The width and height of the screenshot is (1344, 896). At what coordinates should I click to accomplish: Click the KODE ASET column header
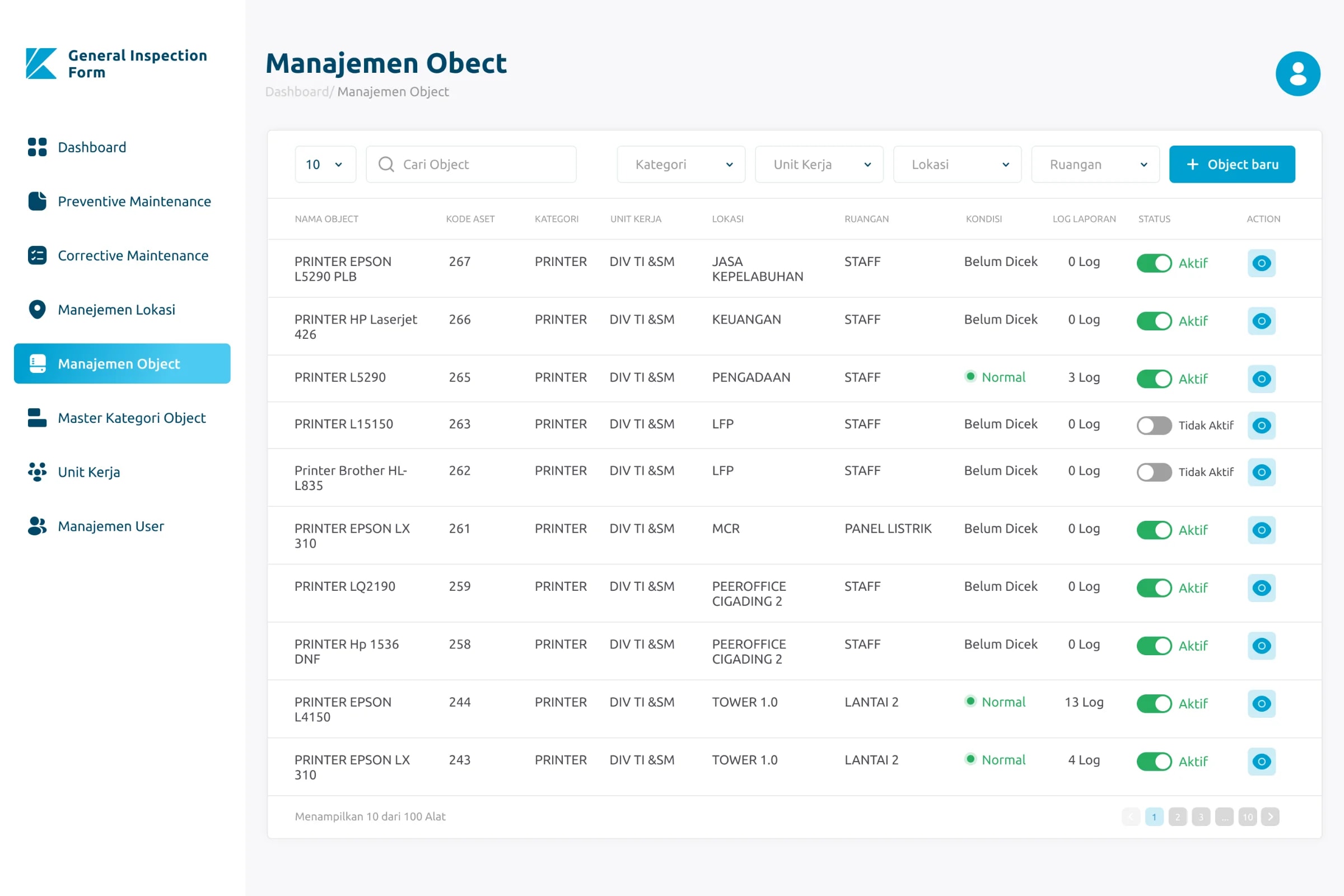click(470, 219)
